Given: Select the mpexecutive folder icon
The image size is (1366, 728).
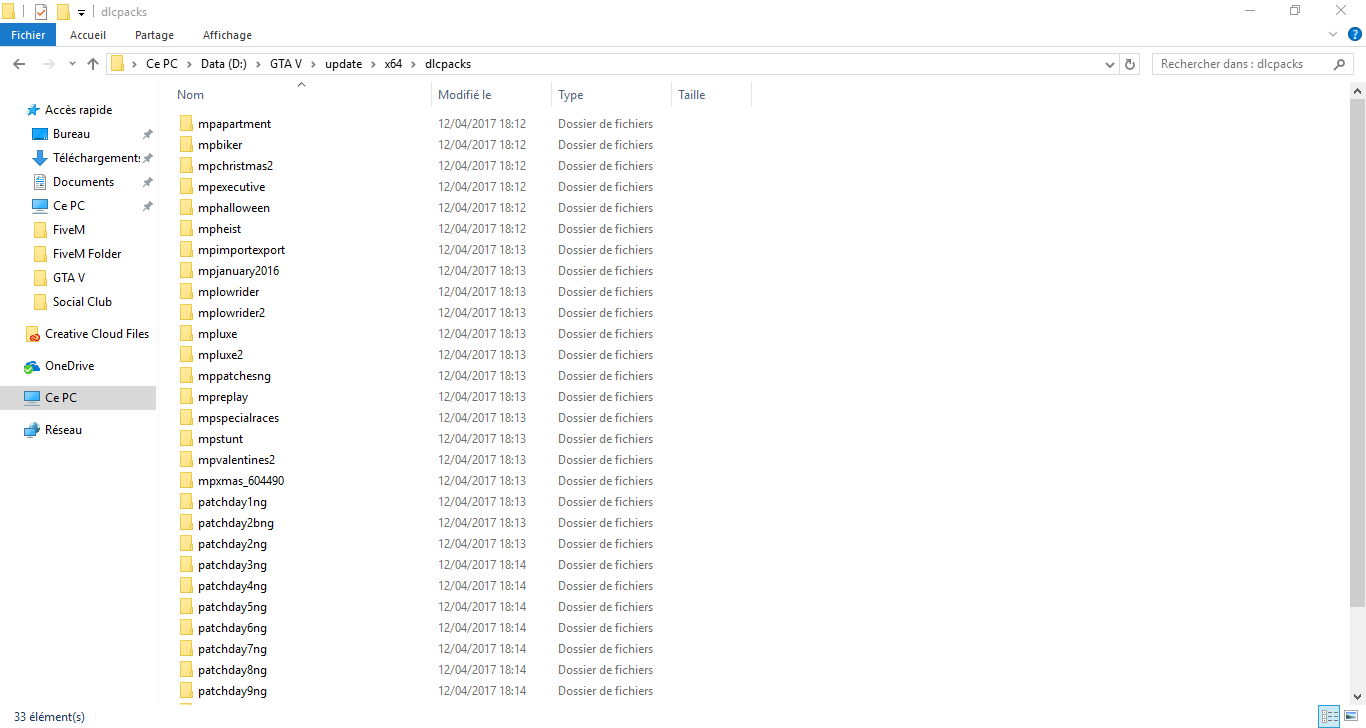Looking at the screenshot, I should (186, 187).
